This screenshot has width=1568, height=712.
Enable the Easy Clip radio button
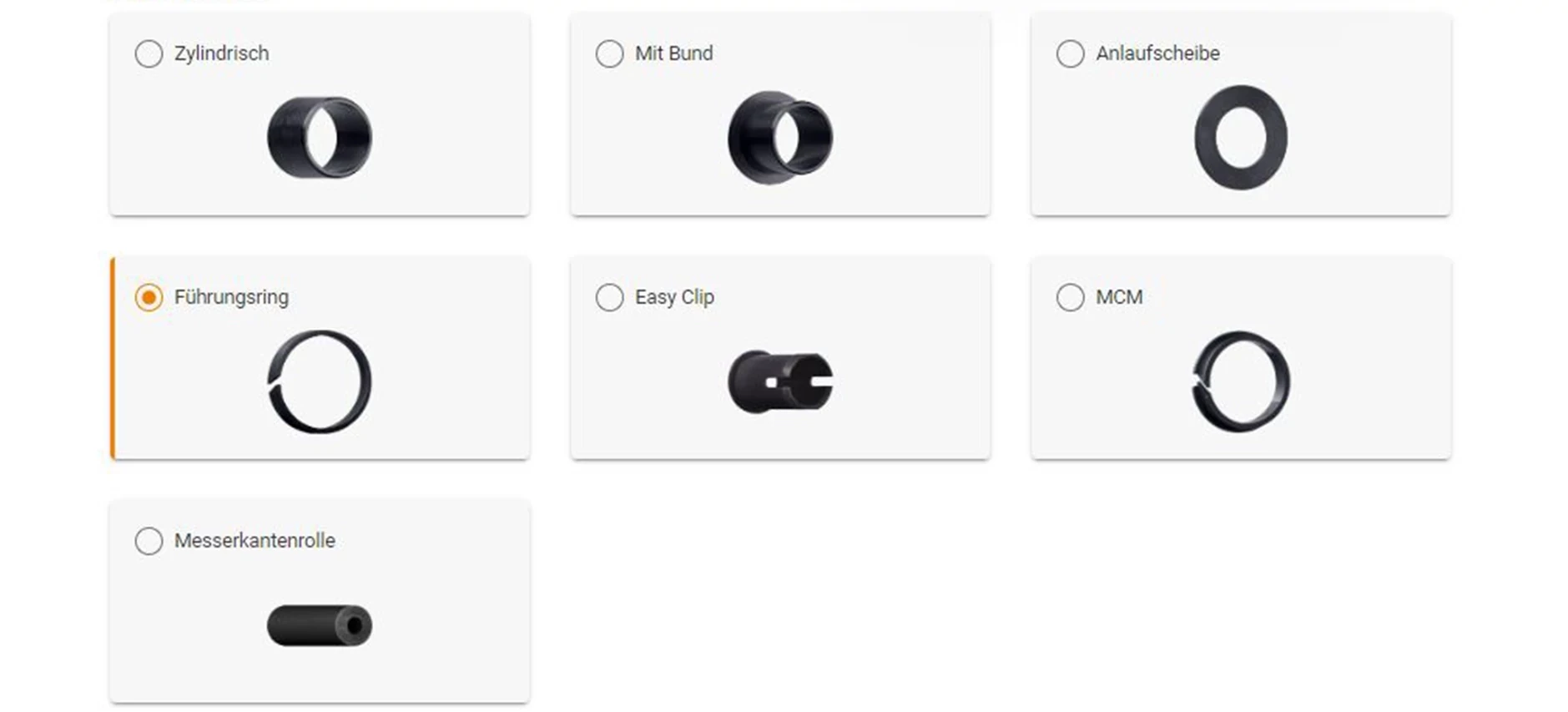[609, 298]
